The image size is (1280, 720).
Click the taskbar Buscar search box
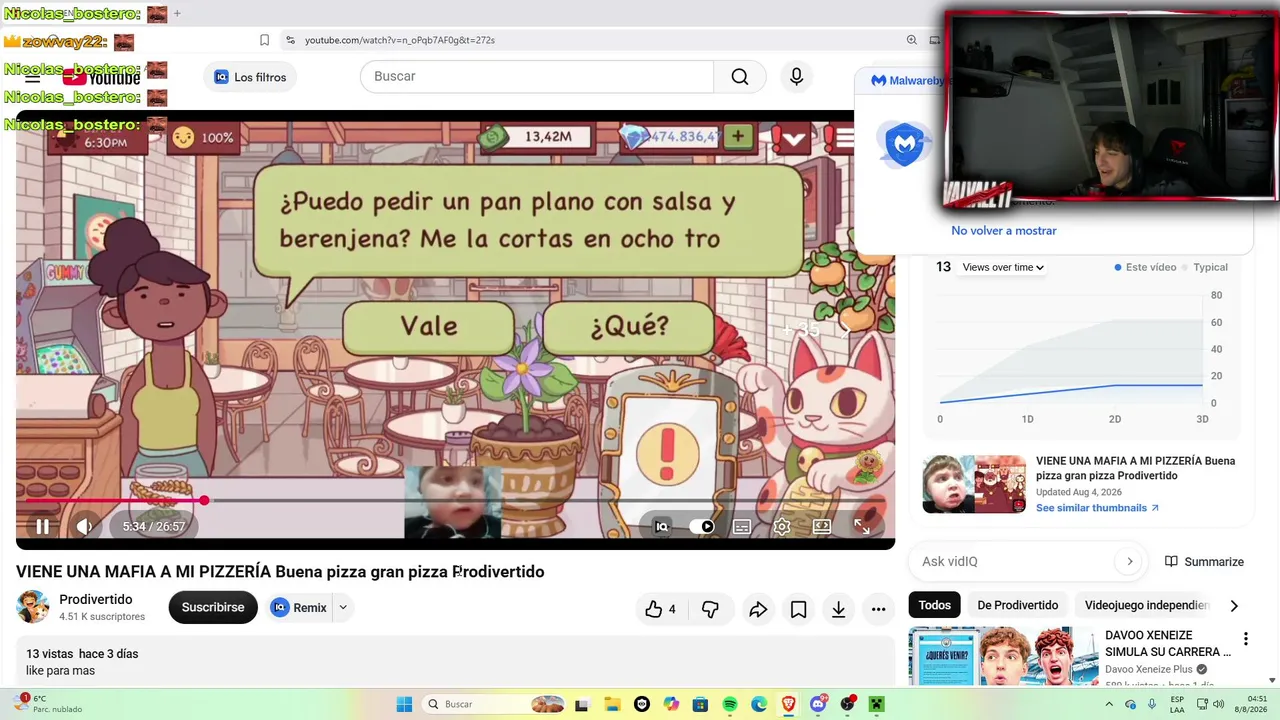click(x=495, y=704)
